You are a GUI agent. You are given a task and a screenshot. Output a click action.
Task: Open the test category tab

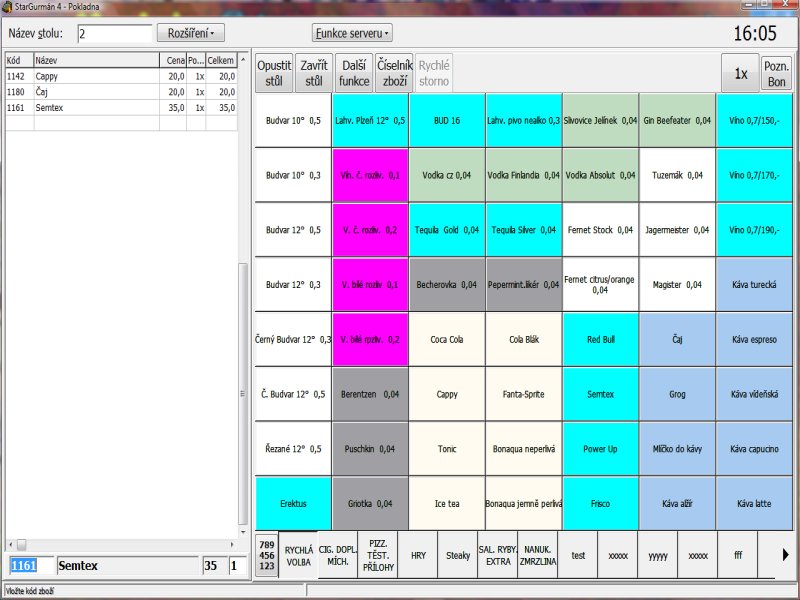tap(578, 555)
